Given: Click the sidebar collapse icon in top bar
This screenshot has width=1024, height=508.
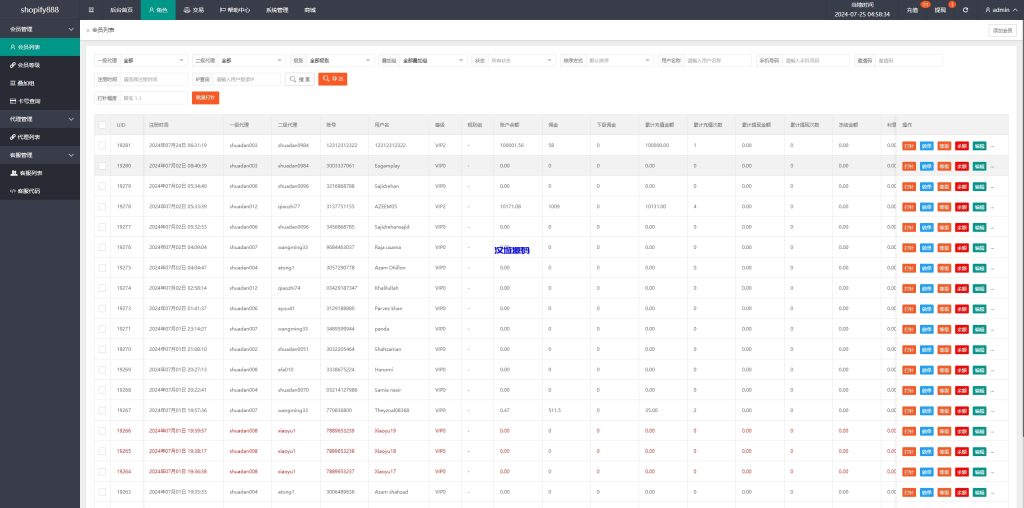Looking at the screenshot, I should click(x=92, y=9).
